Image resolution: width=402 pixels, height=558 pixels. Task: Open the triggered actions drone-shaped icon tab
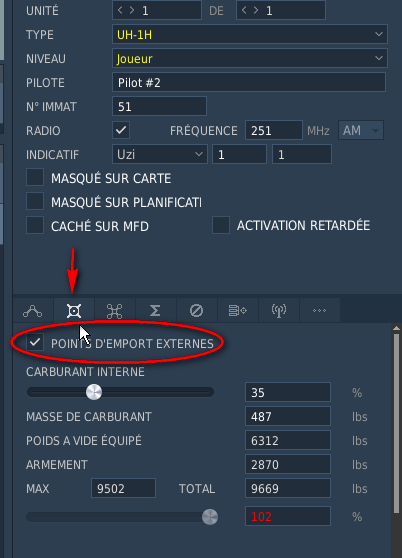click(x=115, y=311)
